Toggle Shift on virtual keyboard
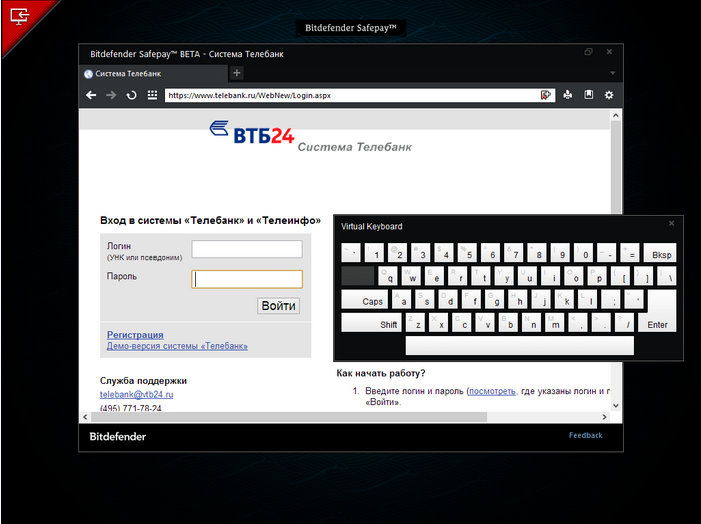701x524 pixels. [x=371, y=322]
